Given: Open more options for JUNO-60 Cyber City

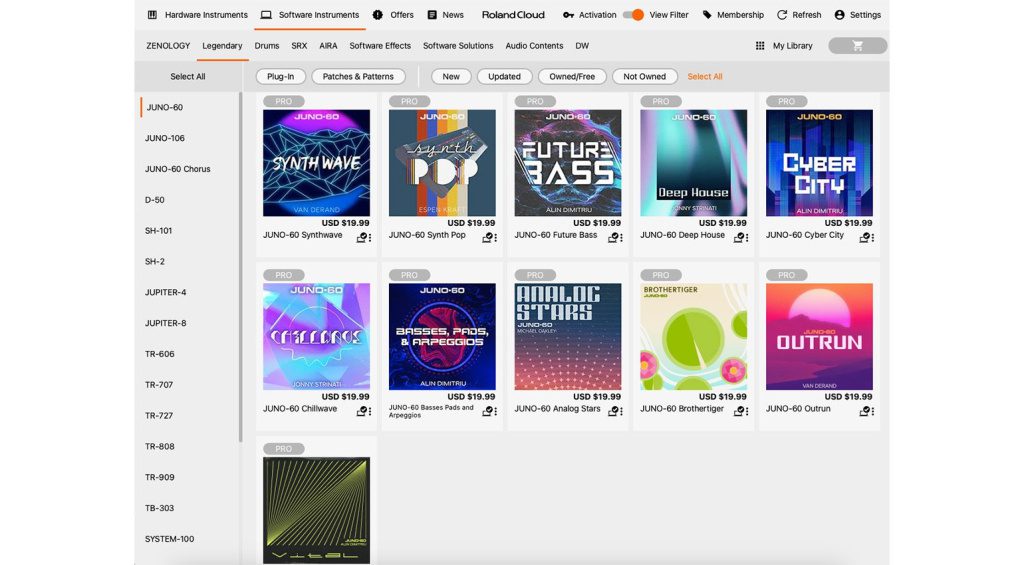Looking at the screenshot, I should (x=873, y=237).
